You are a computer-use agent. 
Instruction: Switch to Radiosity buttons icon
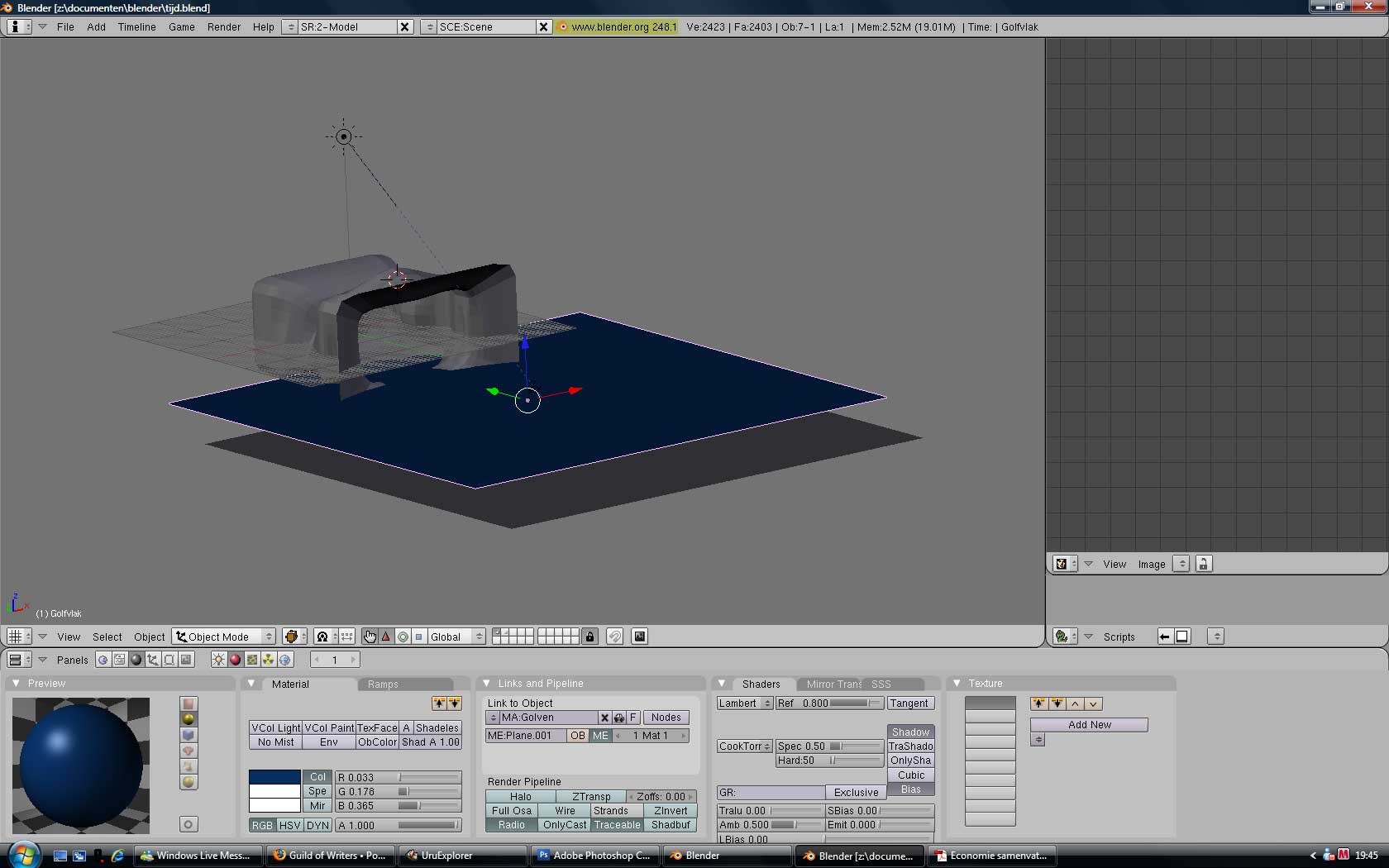[x=268, y=660]
